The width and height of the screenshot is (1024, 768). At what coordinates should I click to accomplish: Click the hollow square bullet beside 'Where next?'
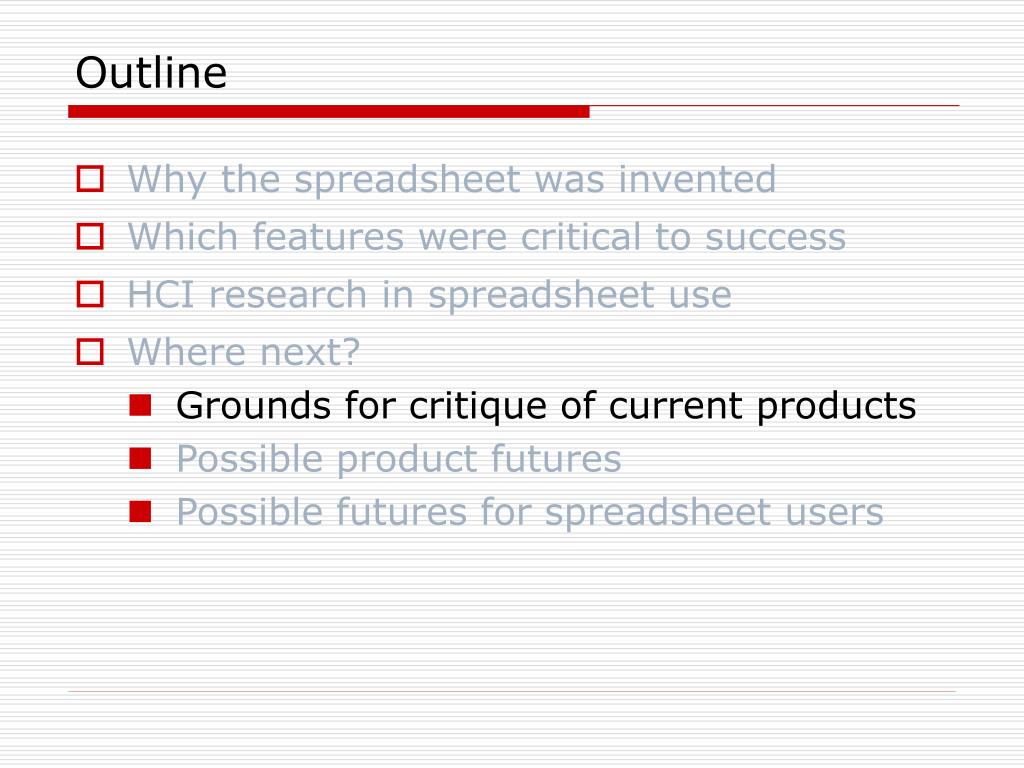pos(90,351)
